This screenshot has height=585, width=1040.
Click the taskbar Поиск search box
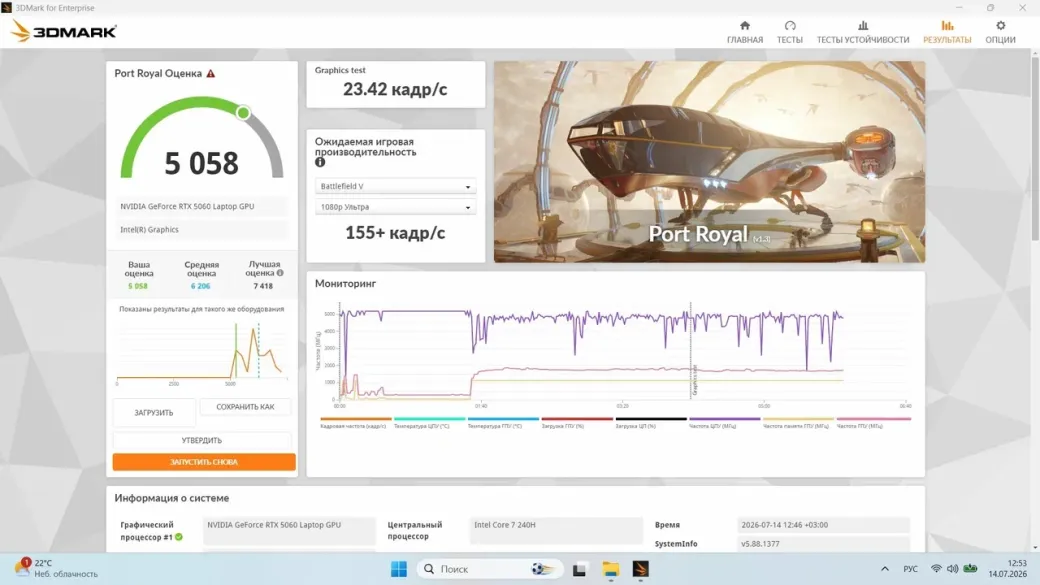coord(490,569)
